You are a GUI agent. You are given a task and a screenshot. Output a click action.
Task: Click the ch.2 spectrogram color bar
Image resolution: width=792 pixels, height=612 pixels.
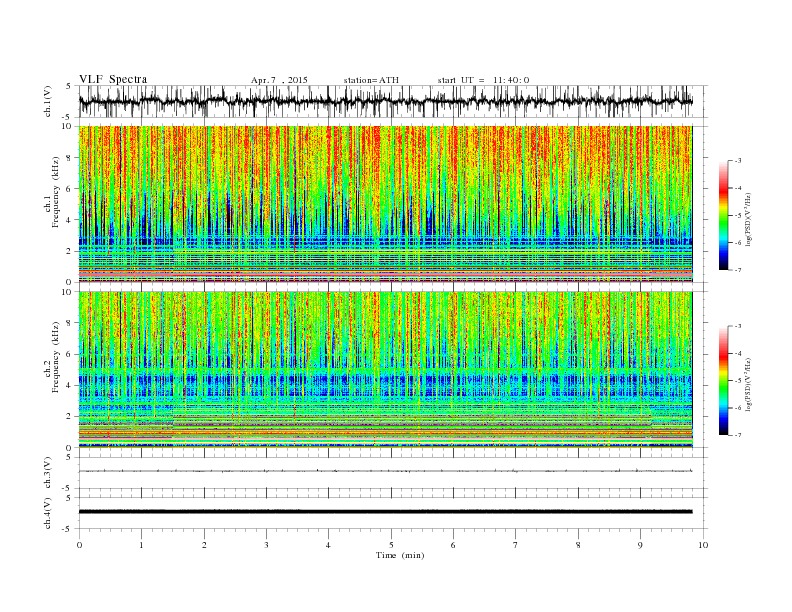[723, 381]
